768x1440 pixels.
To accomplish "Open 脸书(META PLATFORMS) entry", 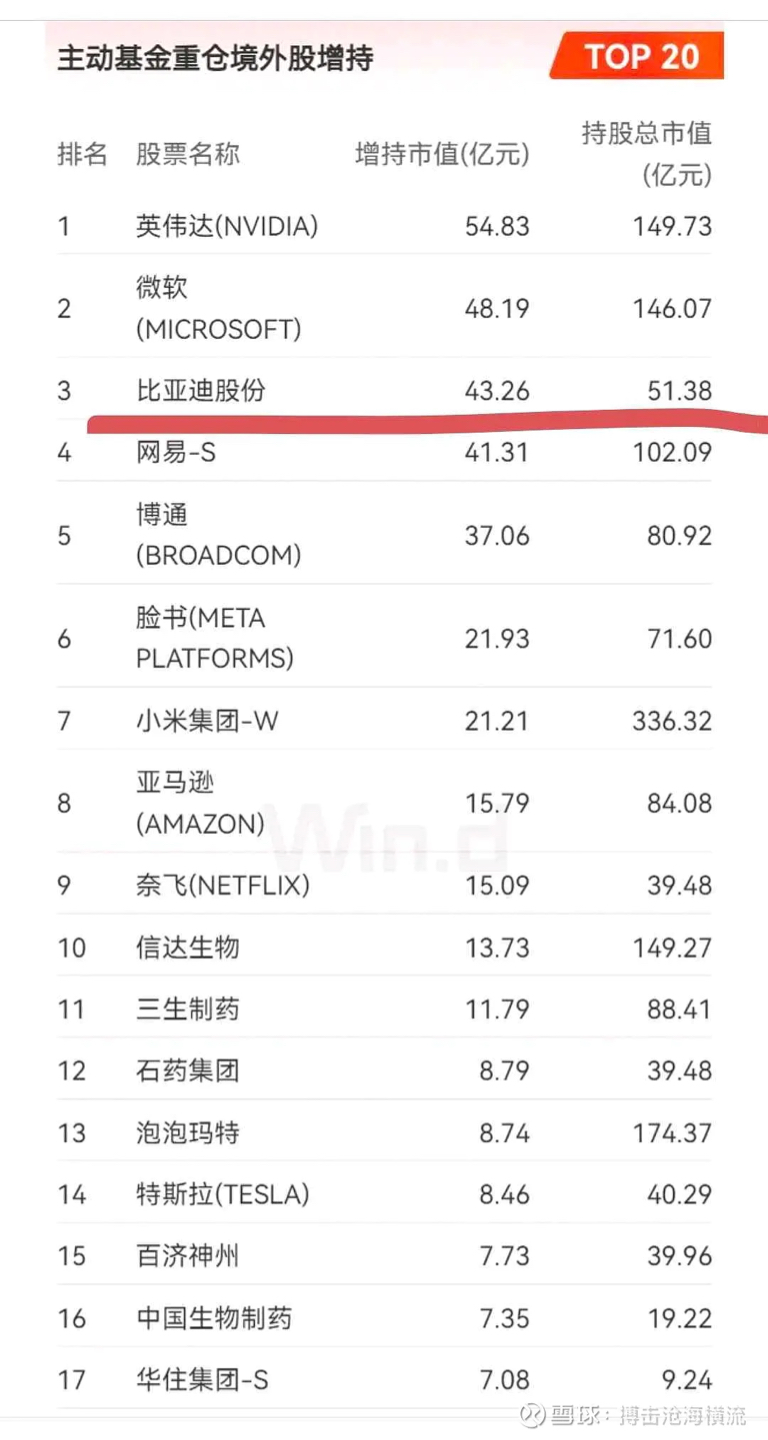I will coord(215,638).
